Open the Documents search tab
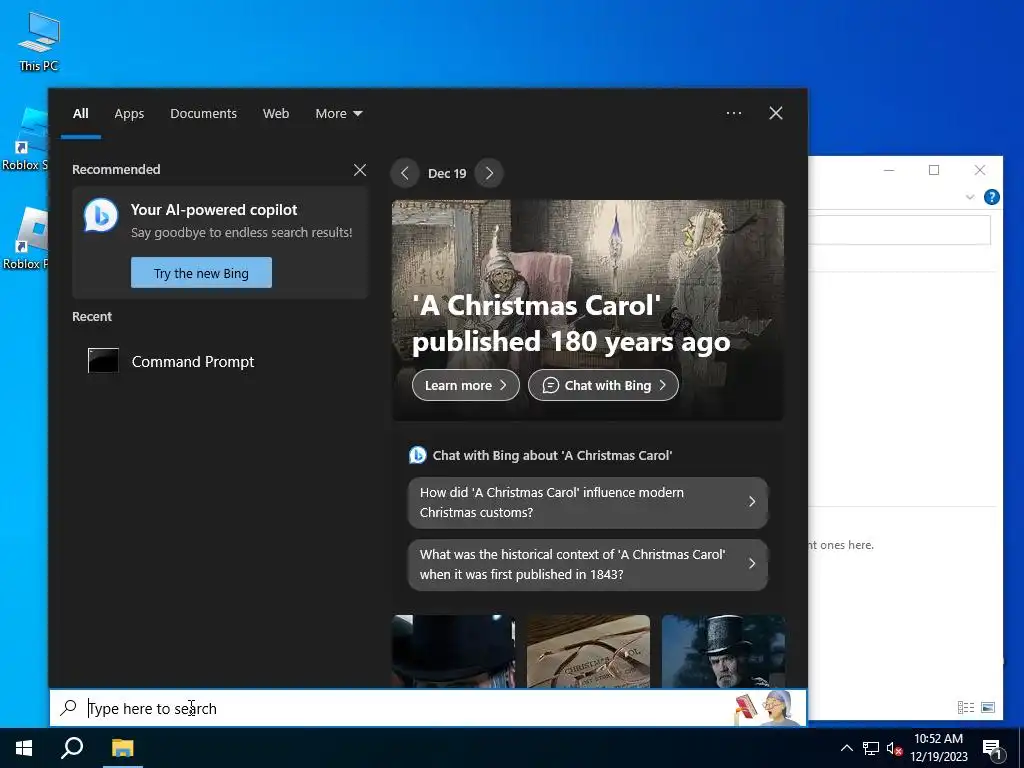Viewport: 1024px width, 768px height. click(x=204, y=114)
